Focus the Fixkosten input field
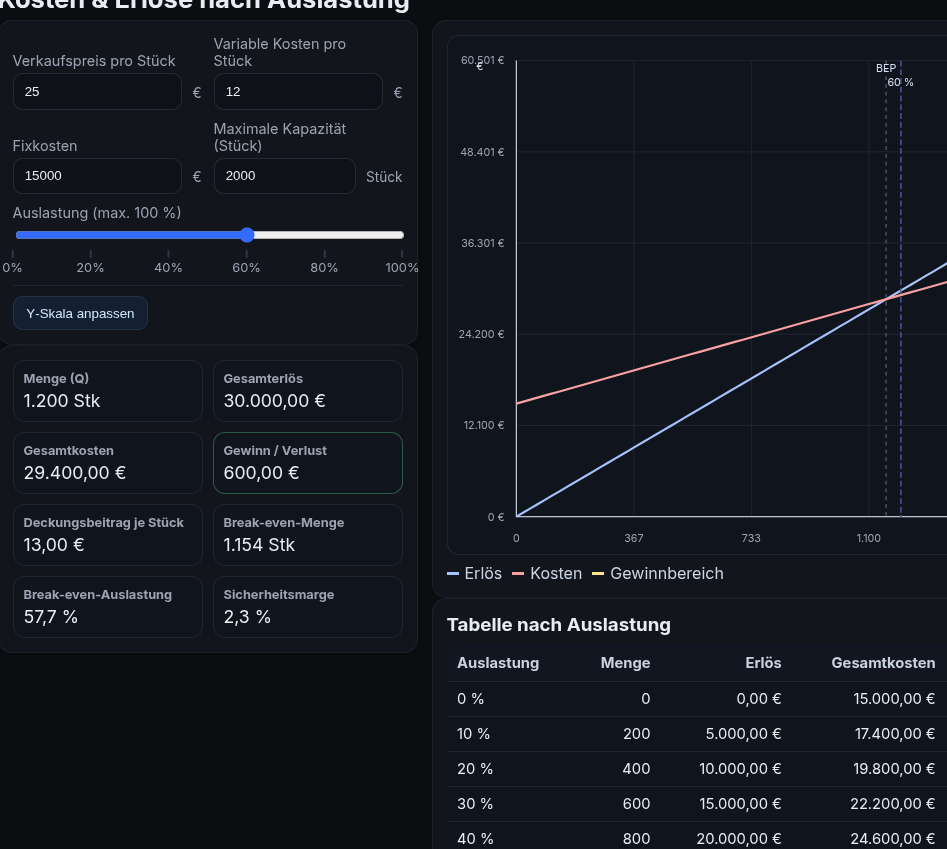Image resolution: width=947 pixels, height=849 pixels. [x=97, y=176]
